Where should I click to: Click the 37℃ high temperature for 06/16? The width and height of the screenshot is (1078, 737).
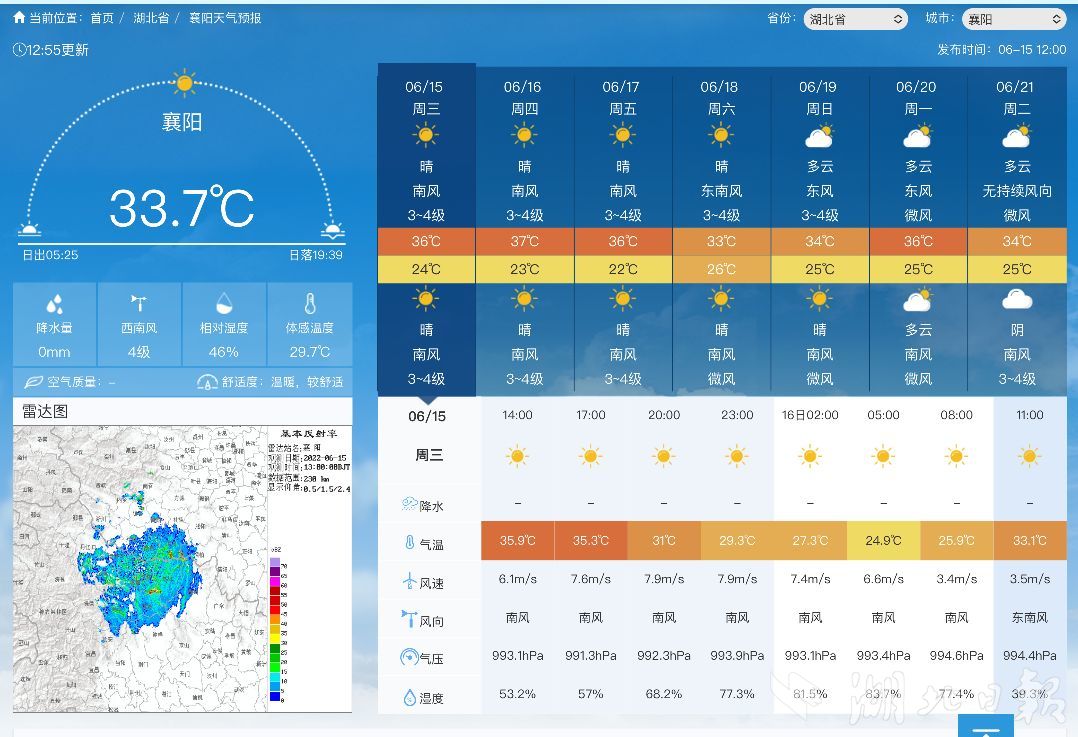[x=525, y=241]
